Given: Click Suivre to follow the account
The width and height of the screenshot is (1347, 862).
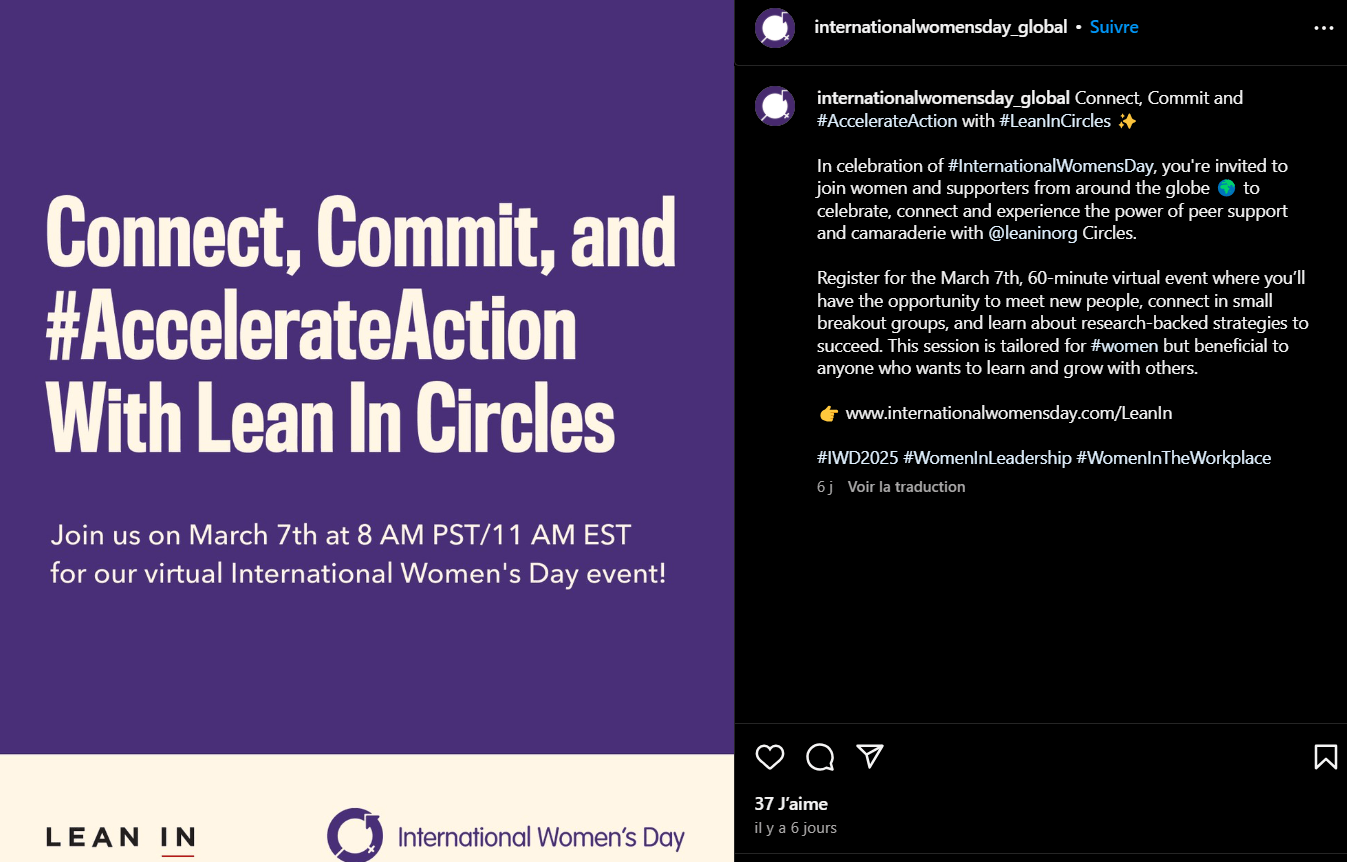Looking at the screenshot, I should (1114, 27).
